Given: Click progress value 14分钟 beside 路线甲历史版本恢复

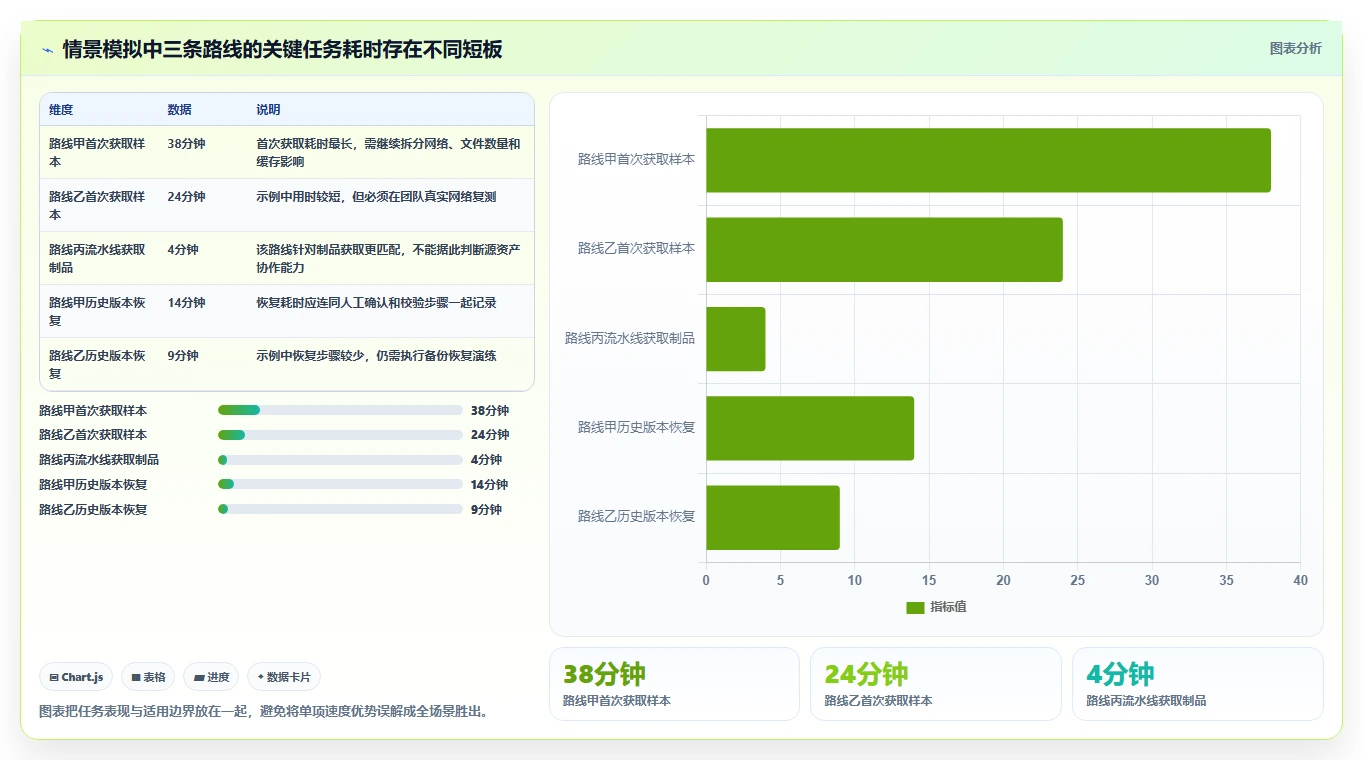Looking at the screenshot, I should (489, 485).
